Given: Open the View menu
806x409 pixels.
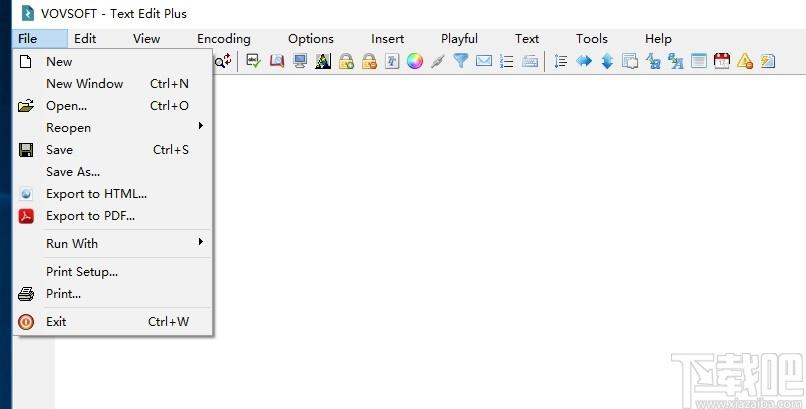Looking at the screenshot, I should pos(146,39).
